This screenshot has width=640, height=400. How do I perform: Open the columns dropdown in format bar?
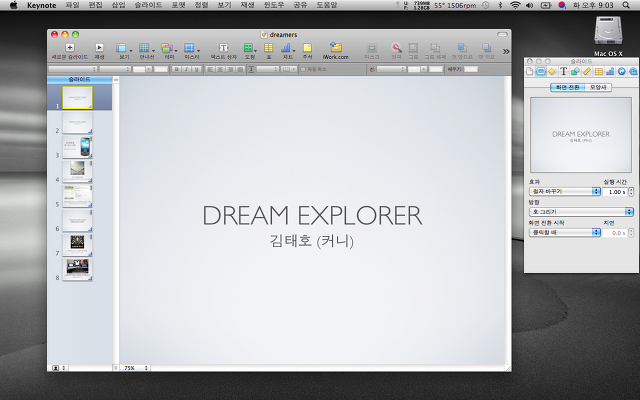[289, 69]
